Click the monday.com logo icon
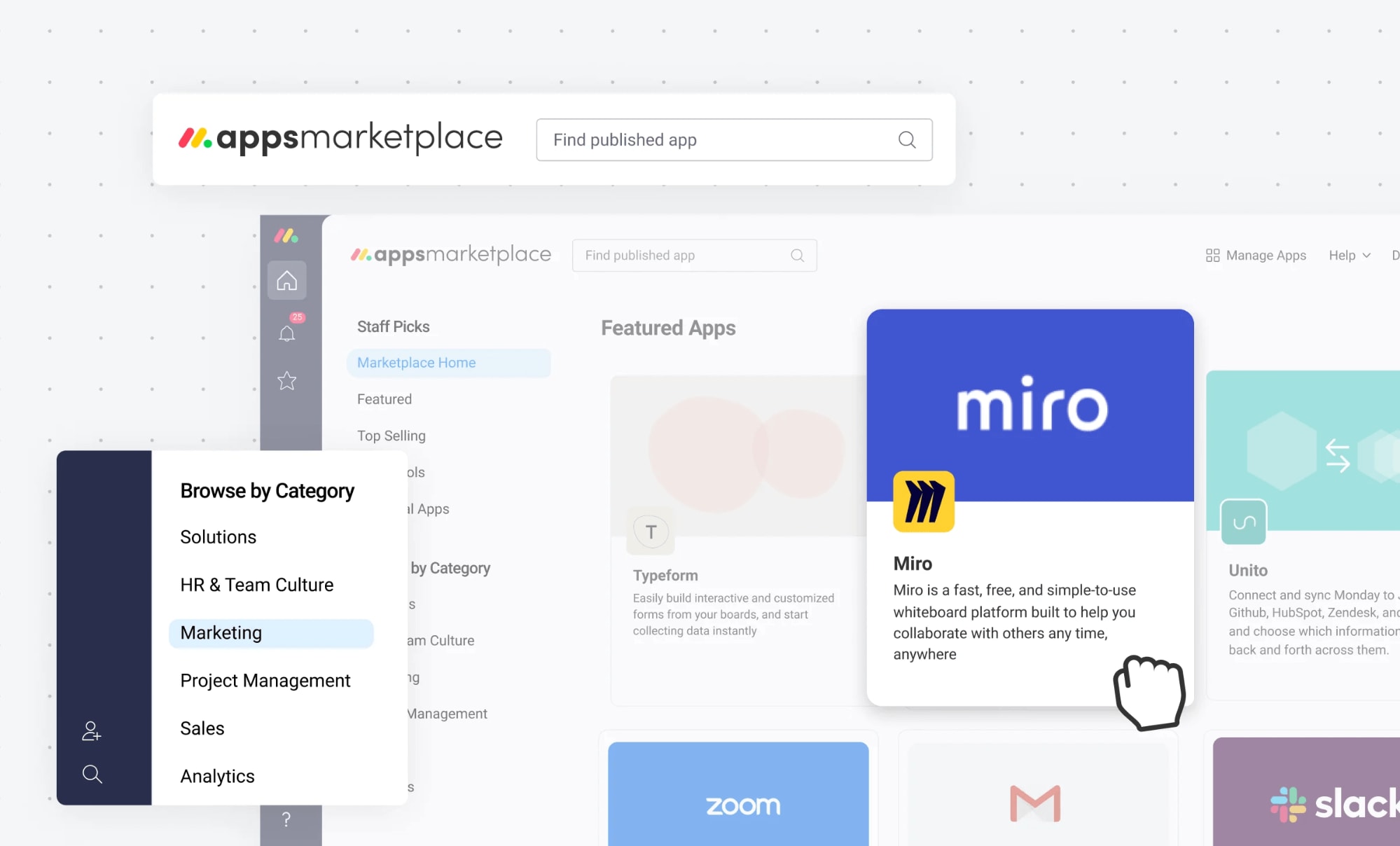Screen dimensions: 1400x846 287,236
